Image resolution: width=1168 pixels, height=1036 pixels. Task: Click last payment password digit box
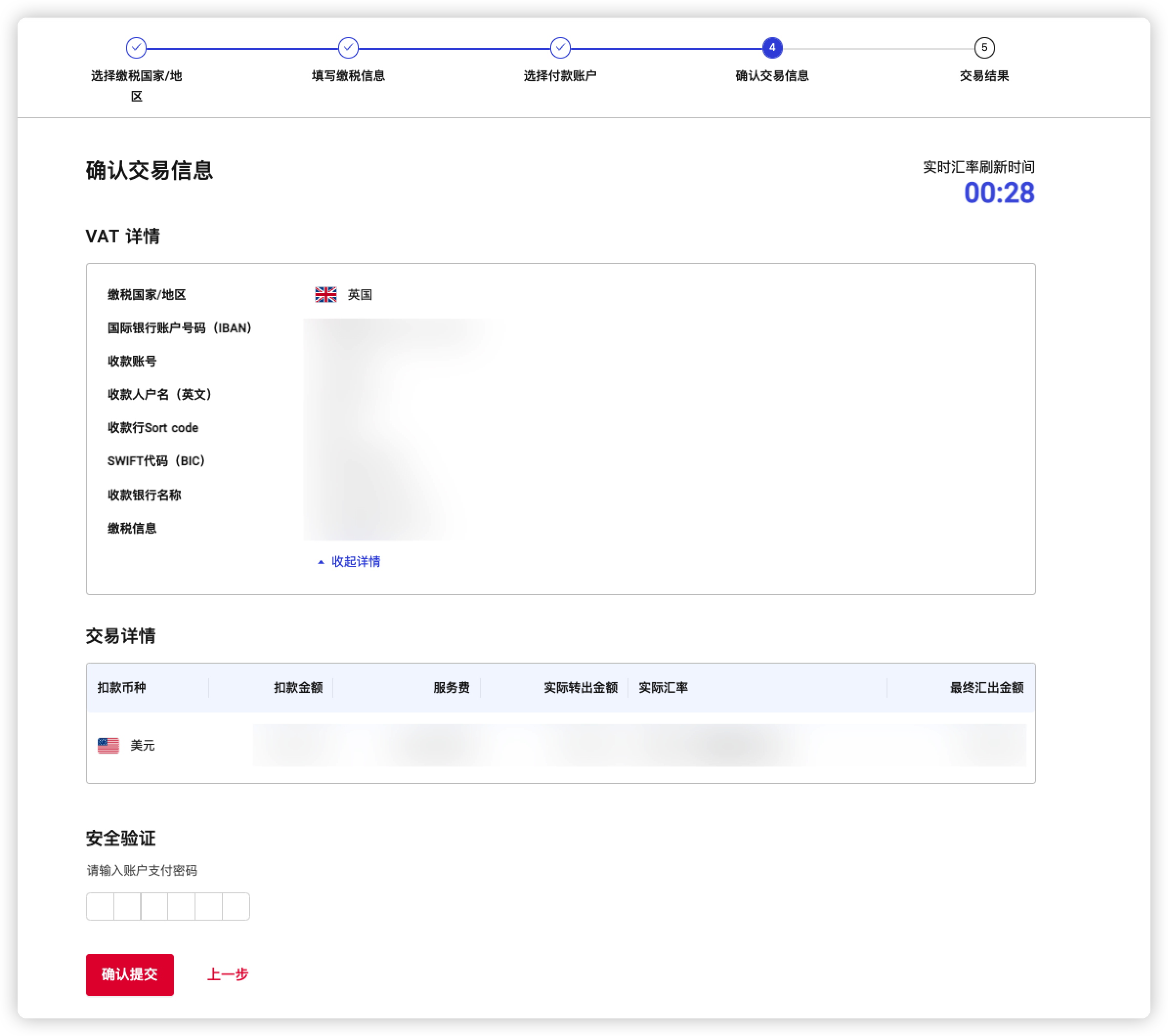coord(236,906)
